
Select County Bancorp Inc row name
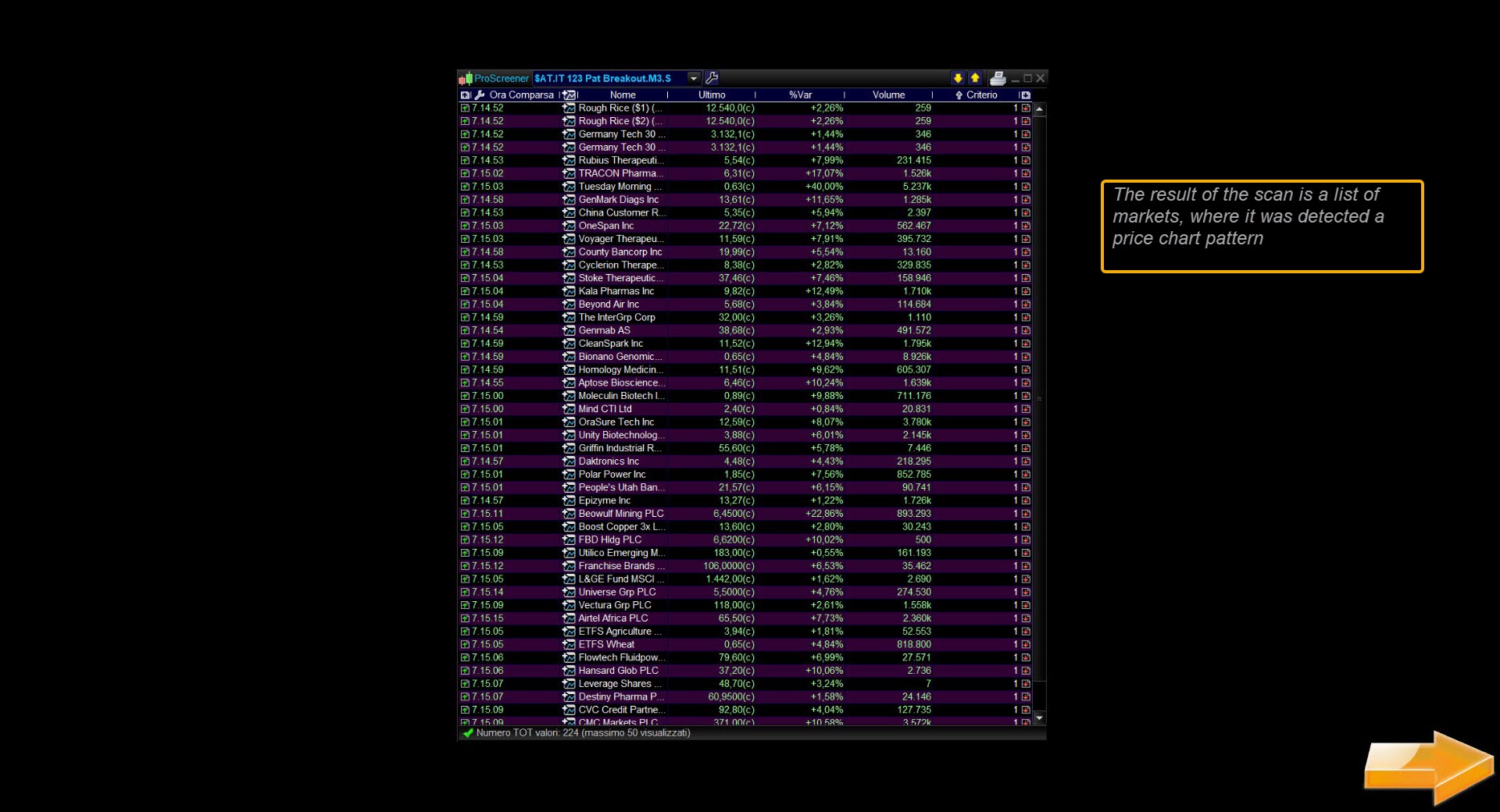pos(620,252)
